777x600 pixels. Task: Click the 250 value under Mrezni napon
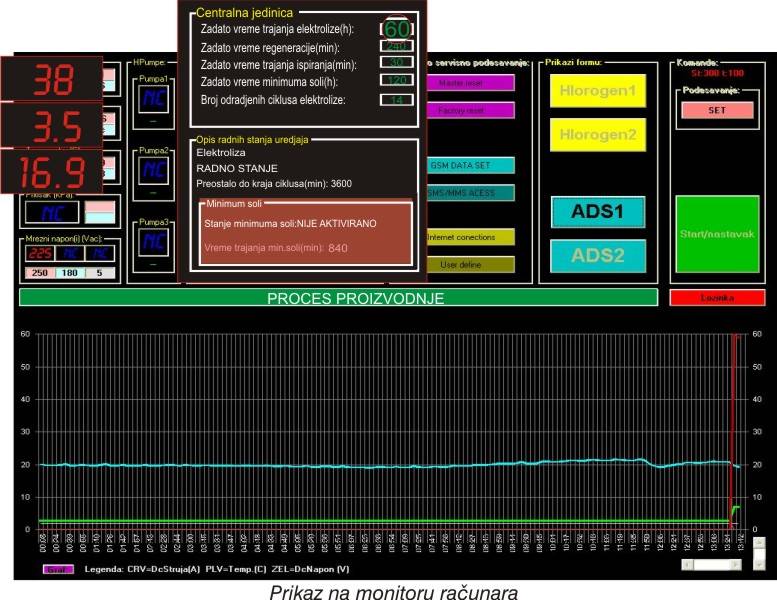[40, 273]
